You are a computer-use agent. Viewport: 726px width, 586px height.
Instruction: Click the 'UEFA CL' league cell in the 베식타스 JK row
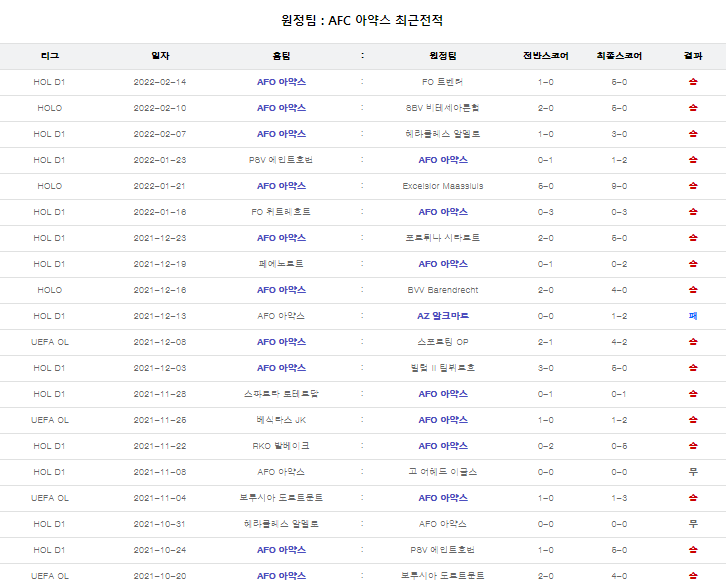[x=50, y=420]
